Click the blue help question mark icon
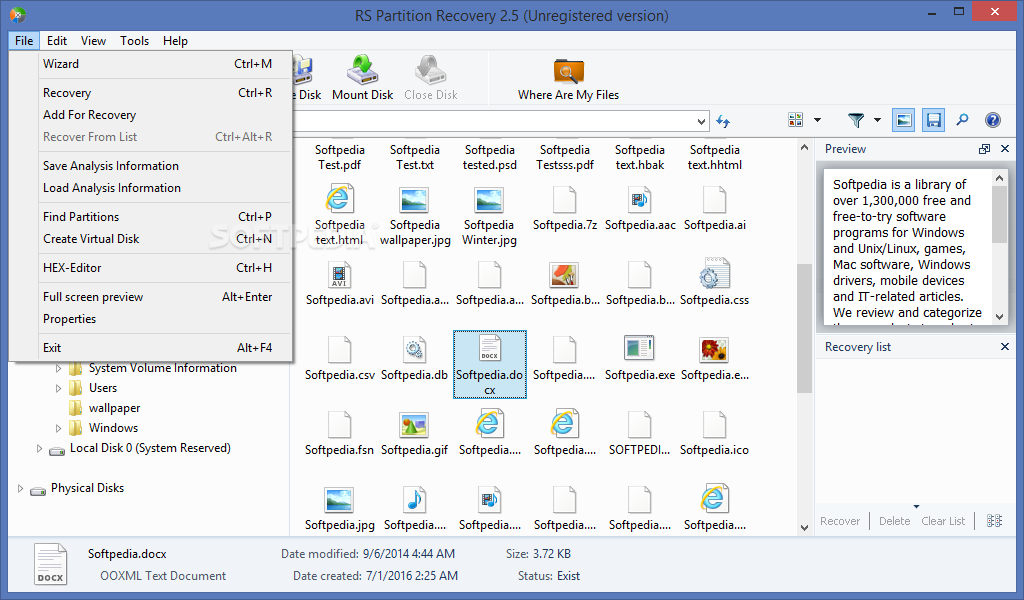The width and height of the screenshot is (1024, 600). tap(993, 119)
